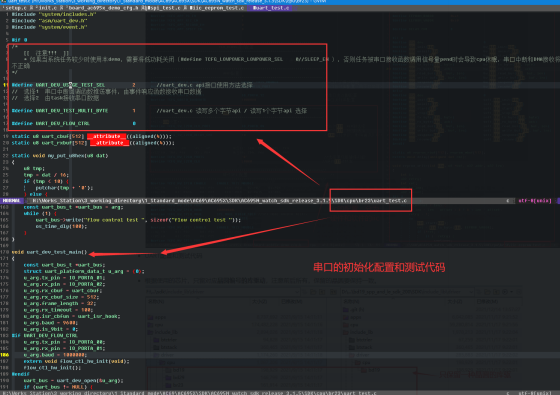Click the #include "system/event.h" line
The image size is (560, 395).
[x=49, y=27]
